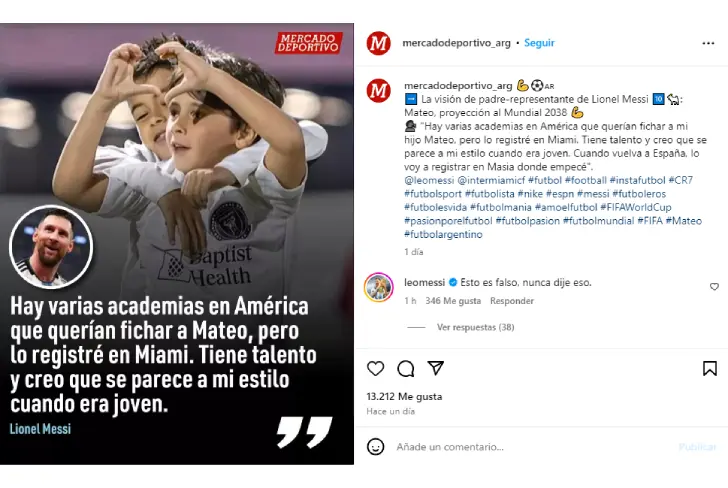Save the post with the bookmark icon
Screen dimensions: 728x488
pyautogui.click(x=709, y=369)
